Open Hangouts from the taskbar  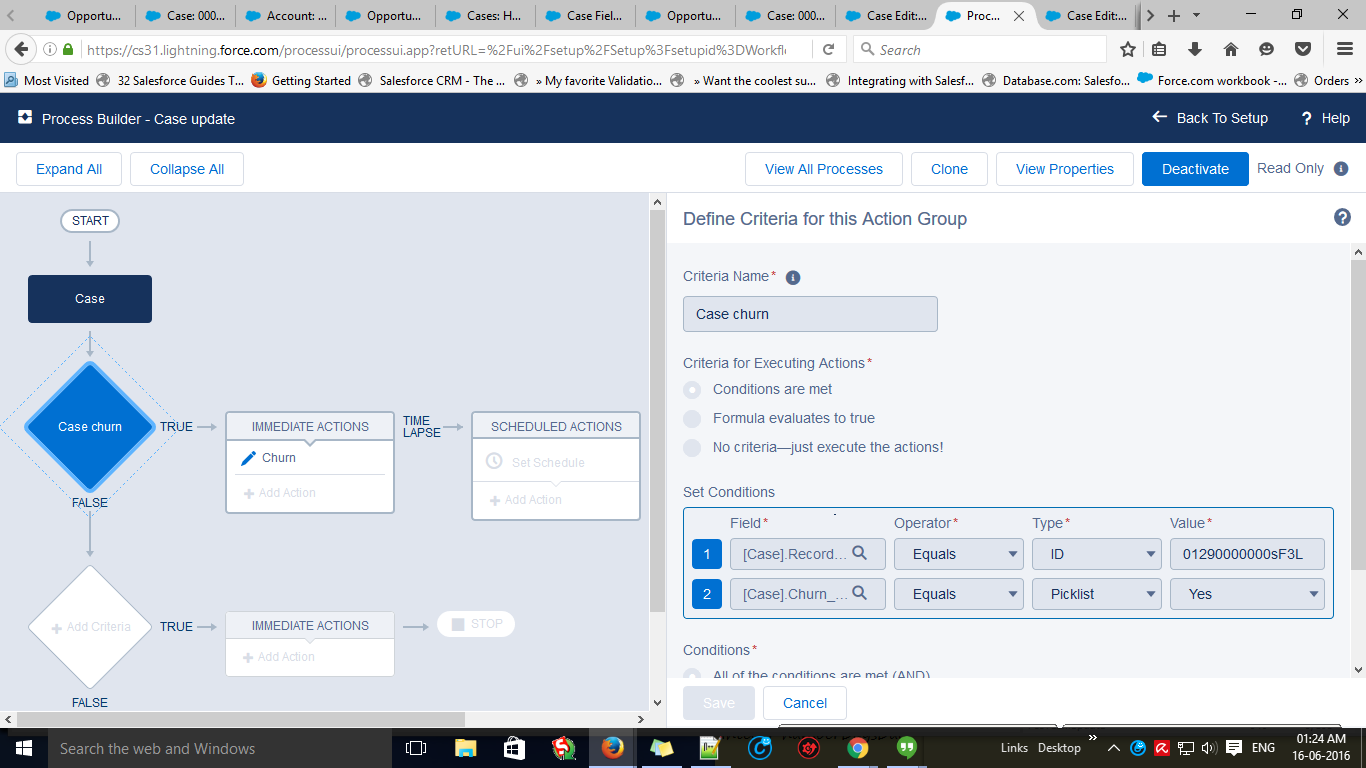coord(907,748)
